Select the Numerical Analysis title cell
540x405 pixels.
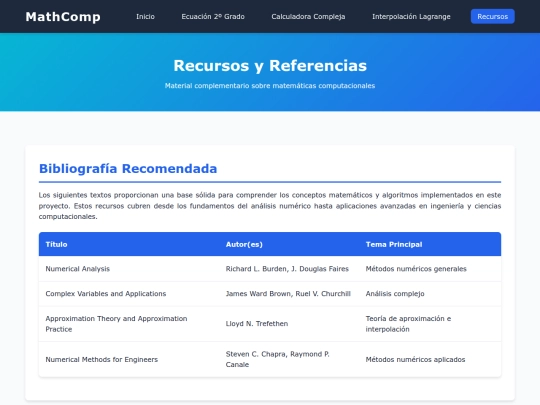pyautogui.click(x=129, y=269)
